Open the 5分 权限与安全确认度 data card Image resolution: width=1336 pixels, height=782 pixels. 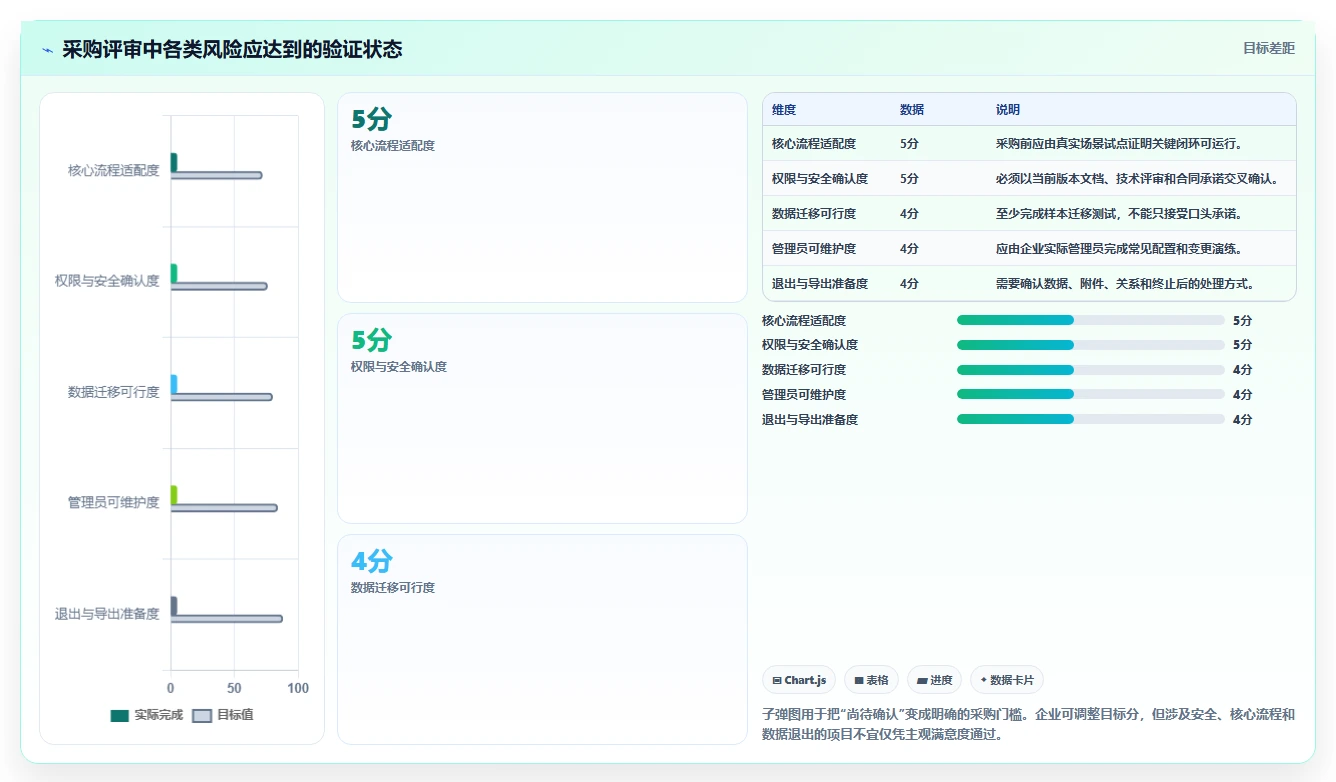542,418
